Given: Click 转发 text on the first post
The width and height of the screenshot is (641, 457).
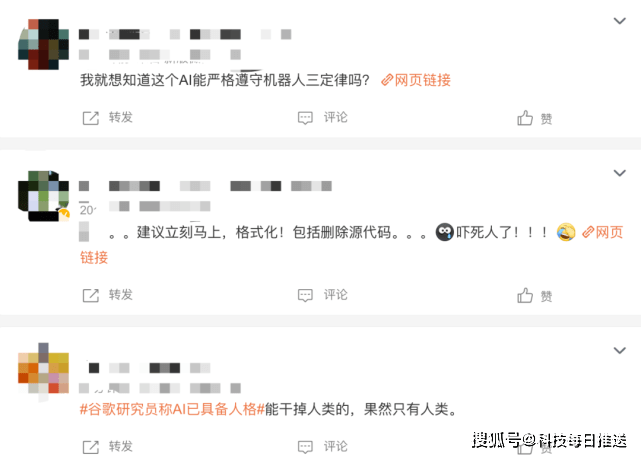Looking at the screenshot, I should pyautogui.click(x=121, y=117).
